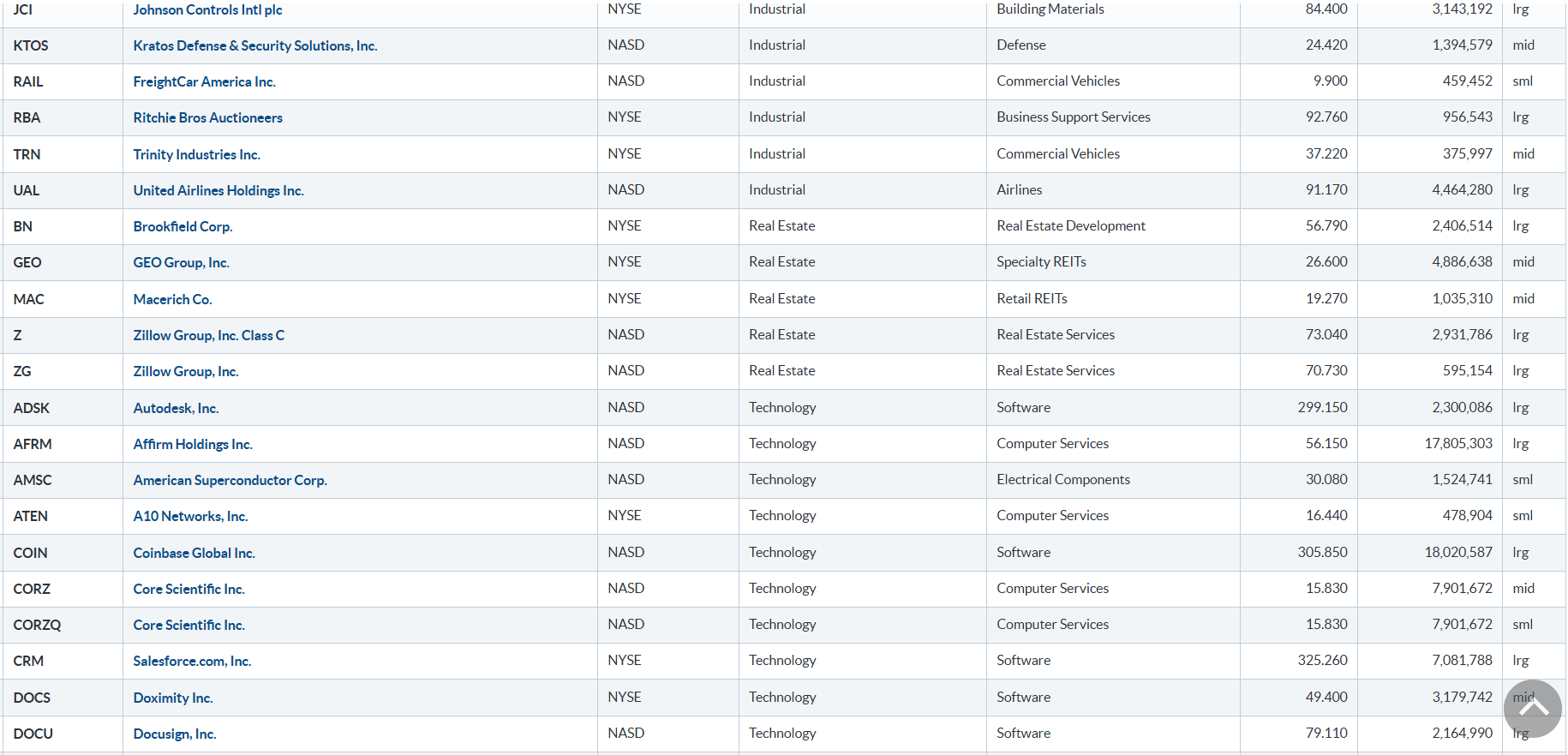Select the AMSC ticker symbol
Viewport: 1568px width, 755px height.
pos(33,480)
